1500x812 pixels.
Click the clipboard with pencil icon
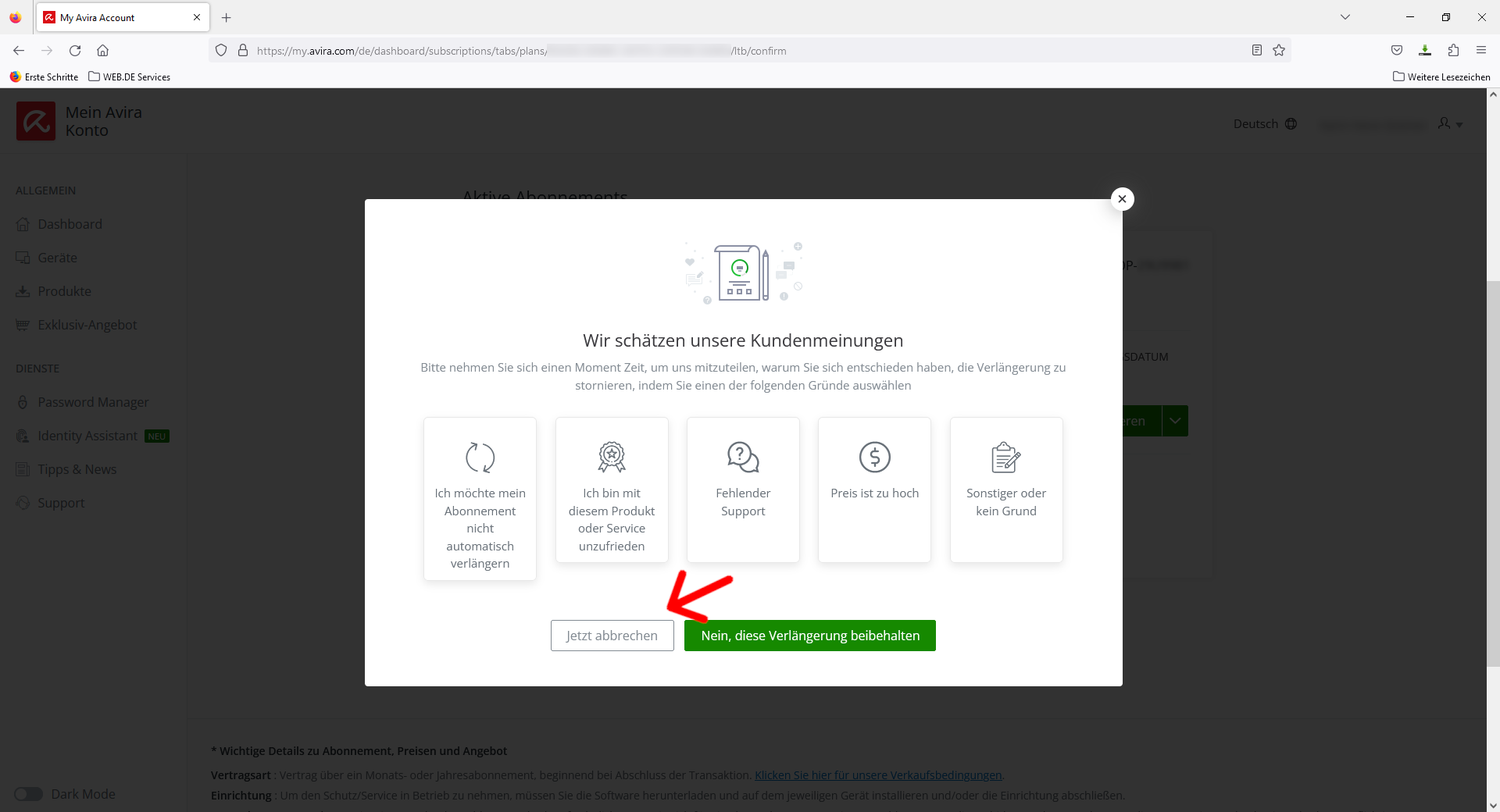(x=1006, y=458)
